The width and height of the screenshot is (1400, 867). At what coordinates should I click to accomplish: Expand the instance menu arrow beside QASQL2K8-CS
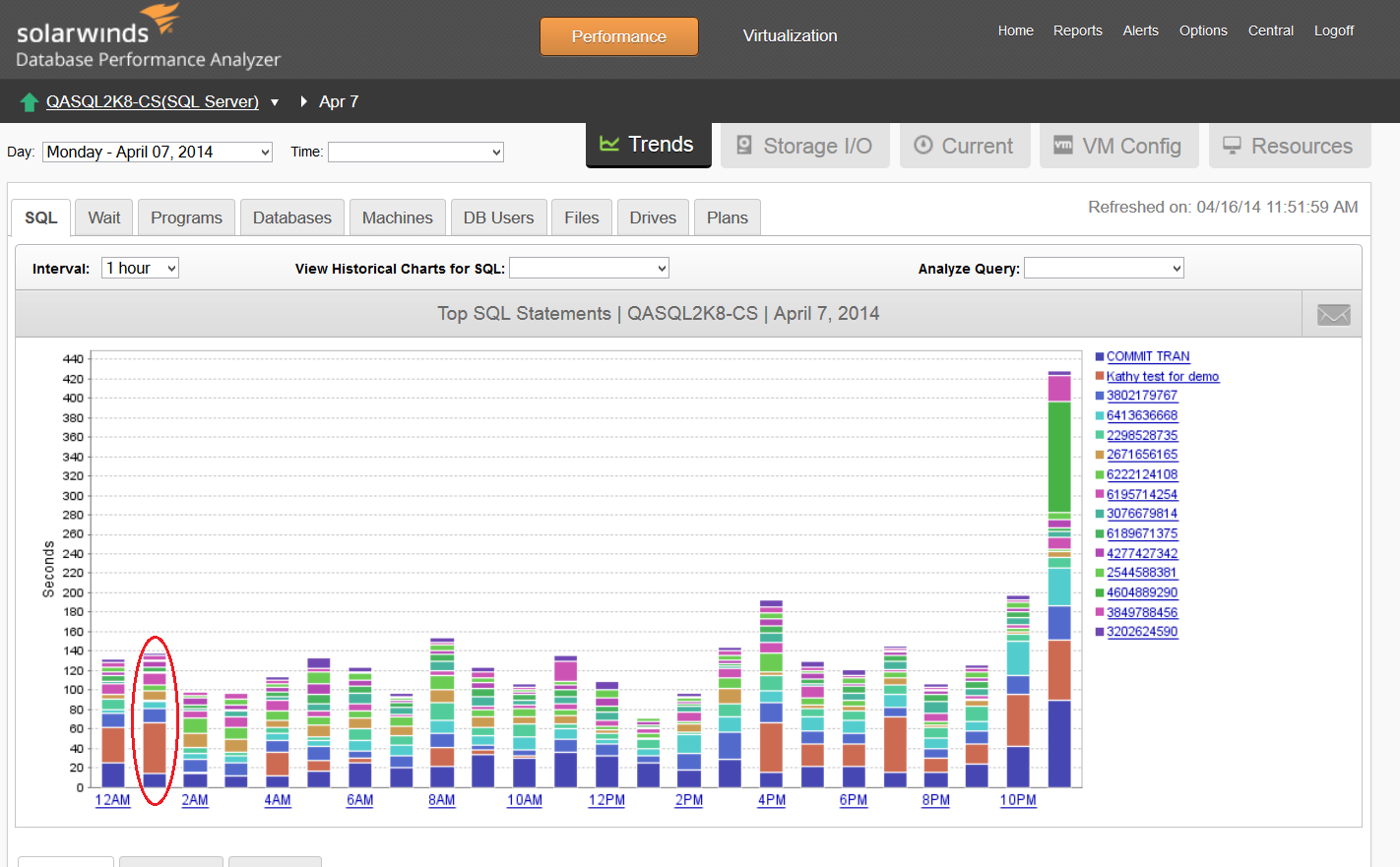[x=275, y=102]
